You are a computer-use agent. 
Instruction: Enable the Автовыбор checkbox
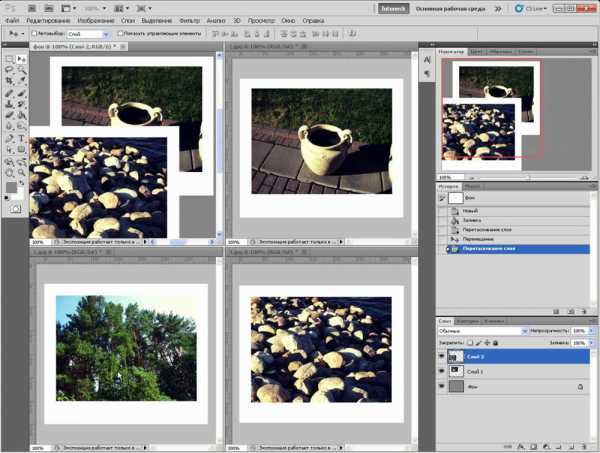click(36, 33)
